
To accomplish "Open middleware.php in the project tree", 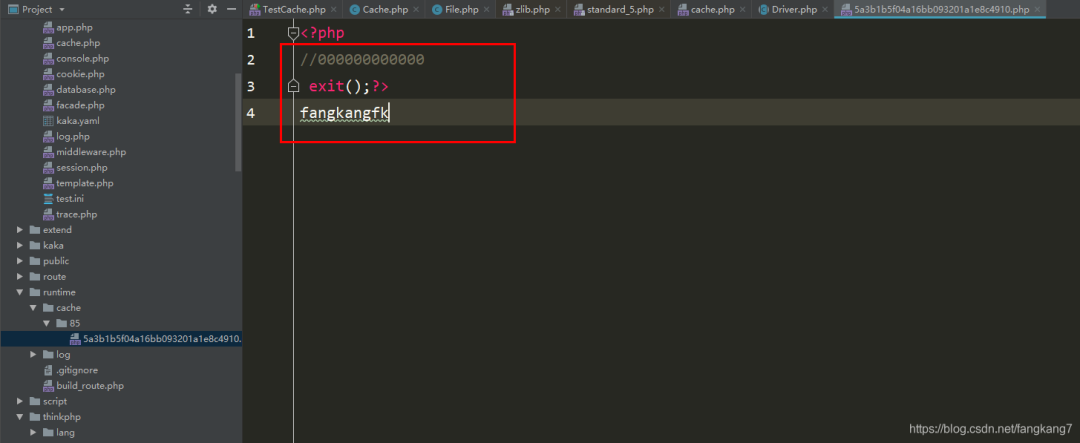I will (91, 152).
